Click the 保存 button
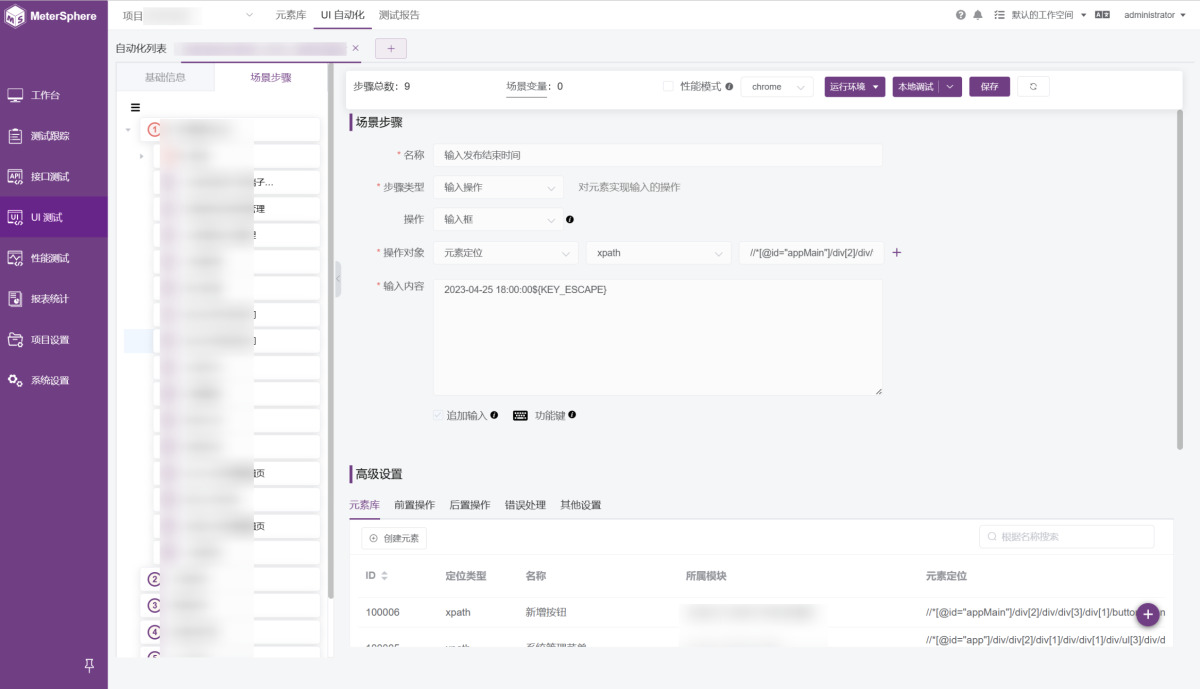 pyautogui.click(x=989, y=87)
